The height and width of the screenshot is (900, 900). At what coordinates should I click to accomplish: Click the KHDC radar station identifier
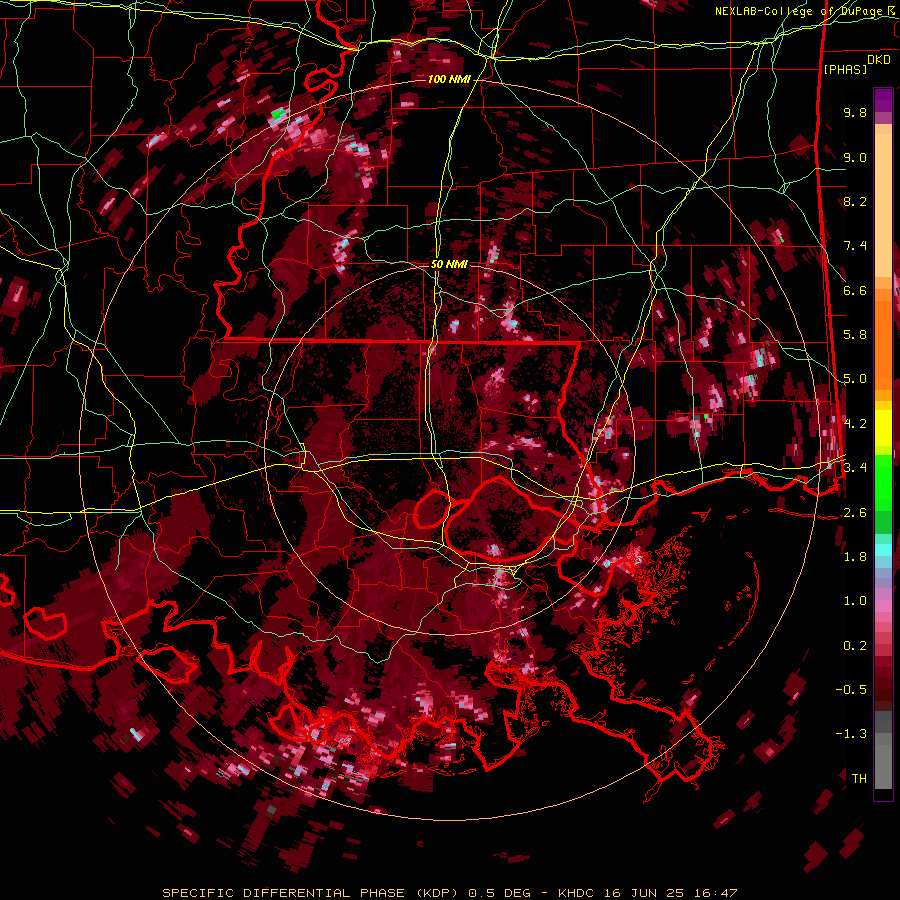pos(579,893)
